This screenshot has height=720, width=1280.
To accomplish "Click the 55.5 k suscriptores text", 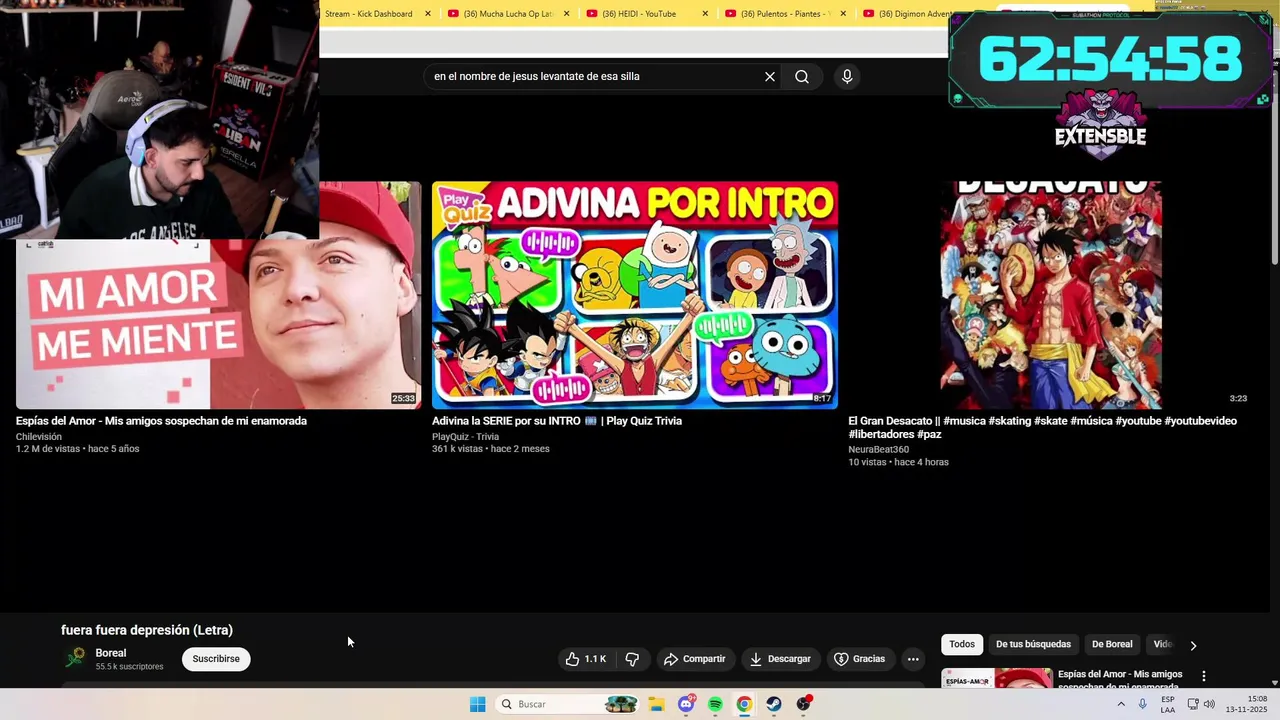I will tap(129, 666).
